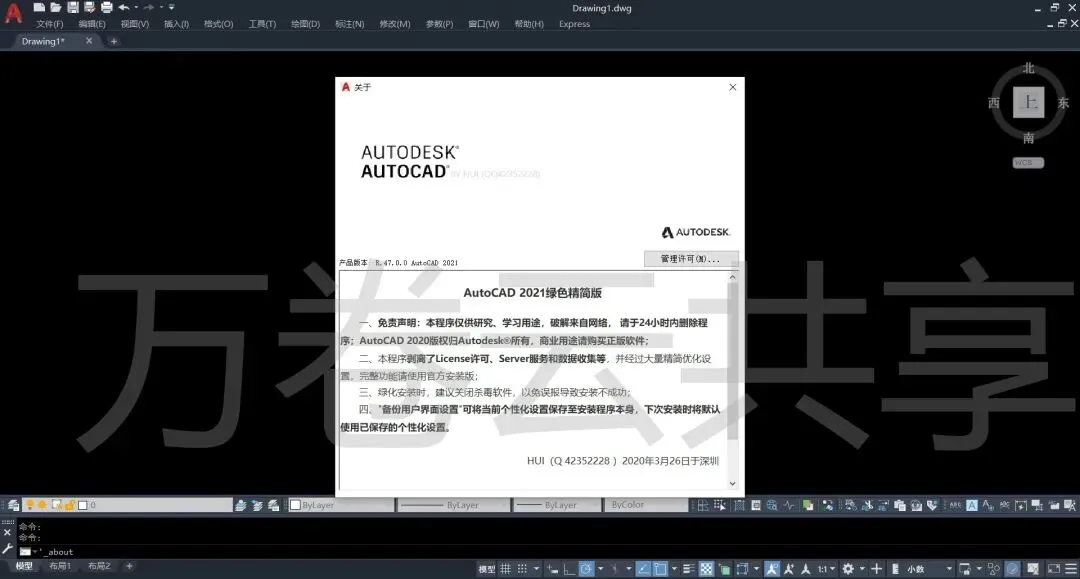This screenshot has height=579, width=1080.
Task: Open the ByLayer color control dropdown
Action: 340,505
